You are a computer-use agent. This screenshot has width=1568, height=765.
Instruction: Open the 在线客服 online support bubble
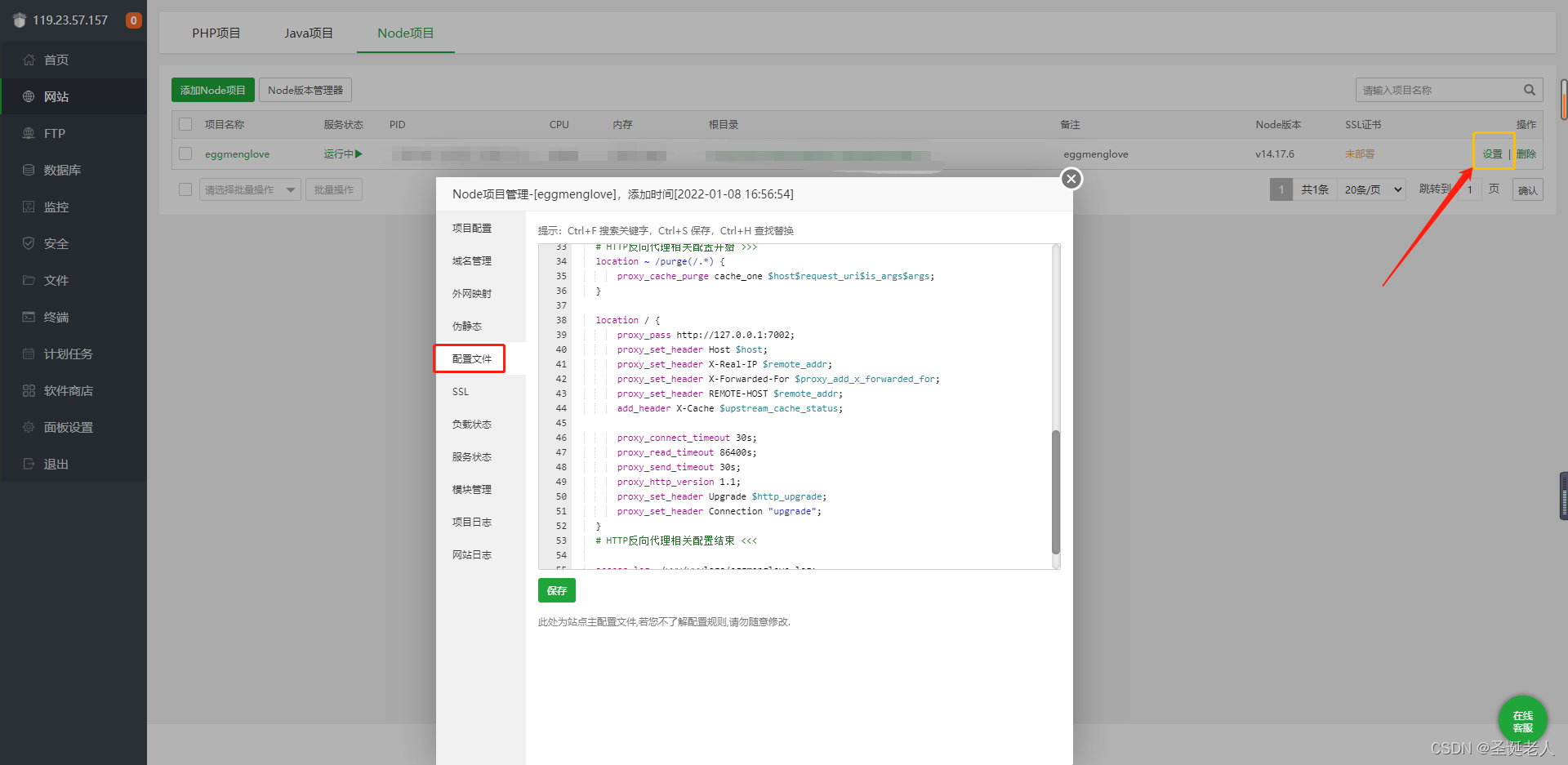[x=1522, y=721]
